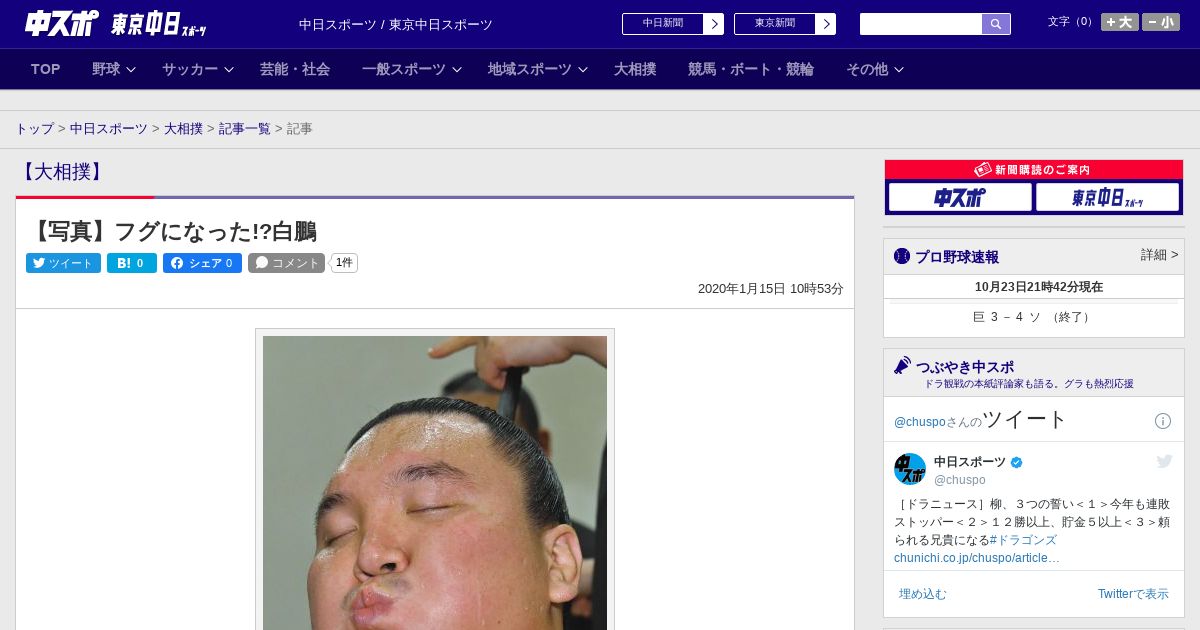
Task: Go to 大相撲 breadcrumb link
Action: (x=184, y=129)
